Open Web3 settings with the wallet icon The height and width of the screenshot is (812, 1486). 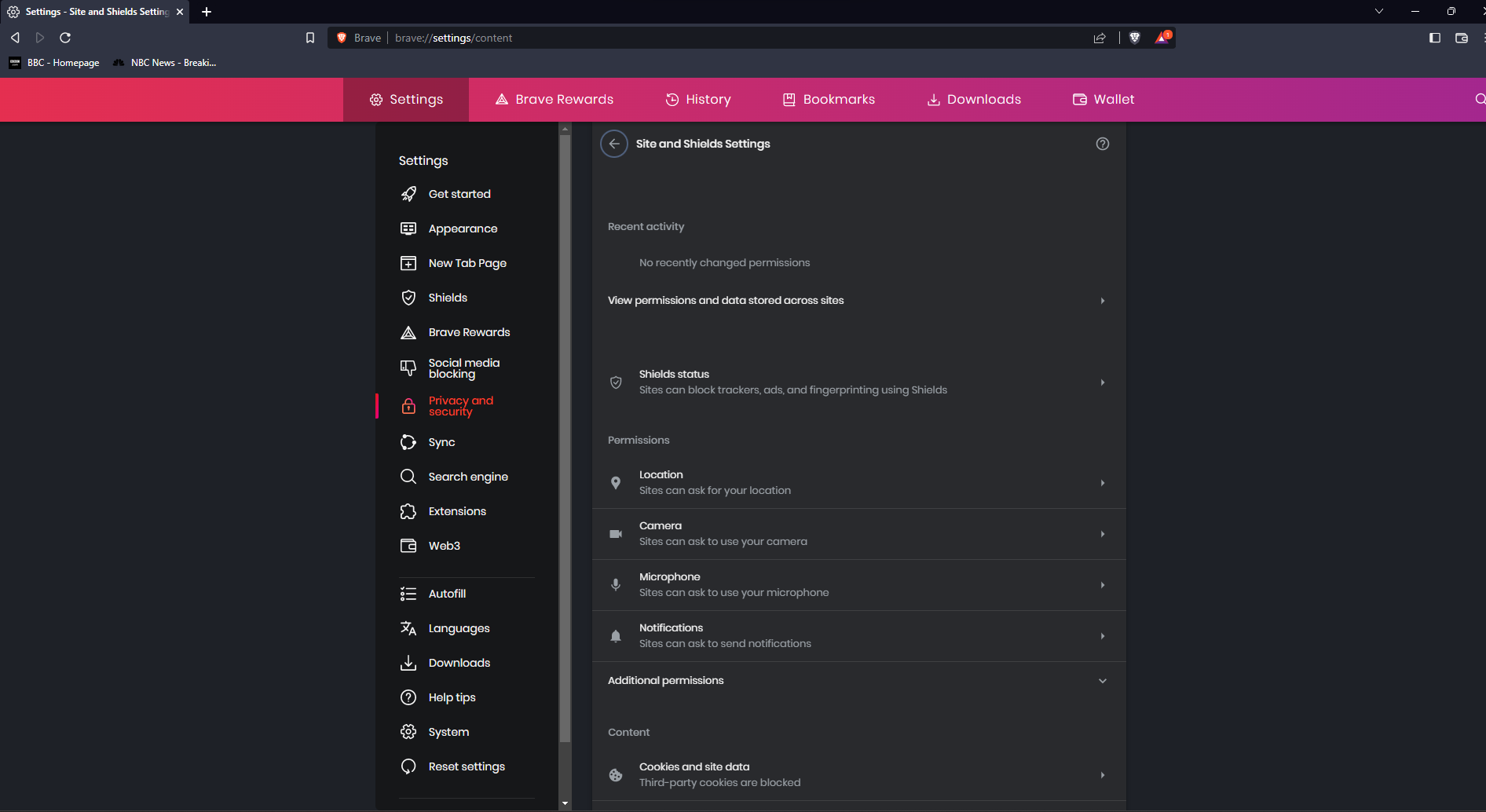click(x=409, y=546)
